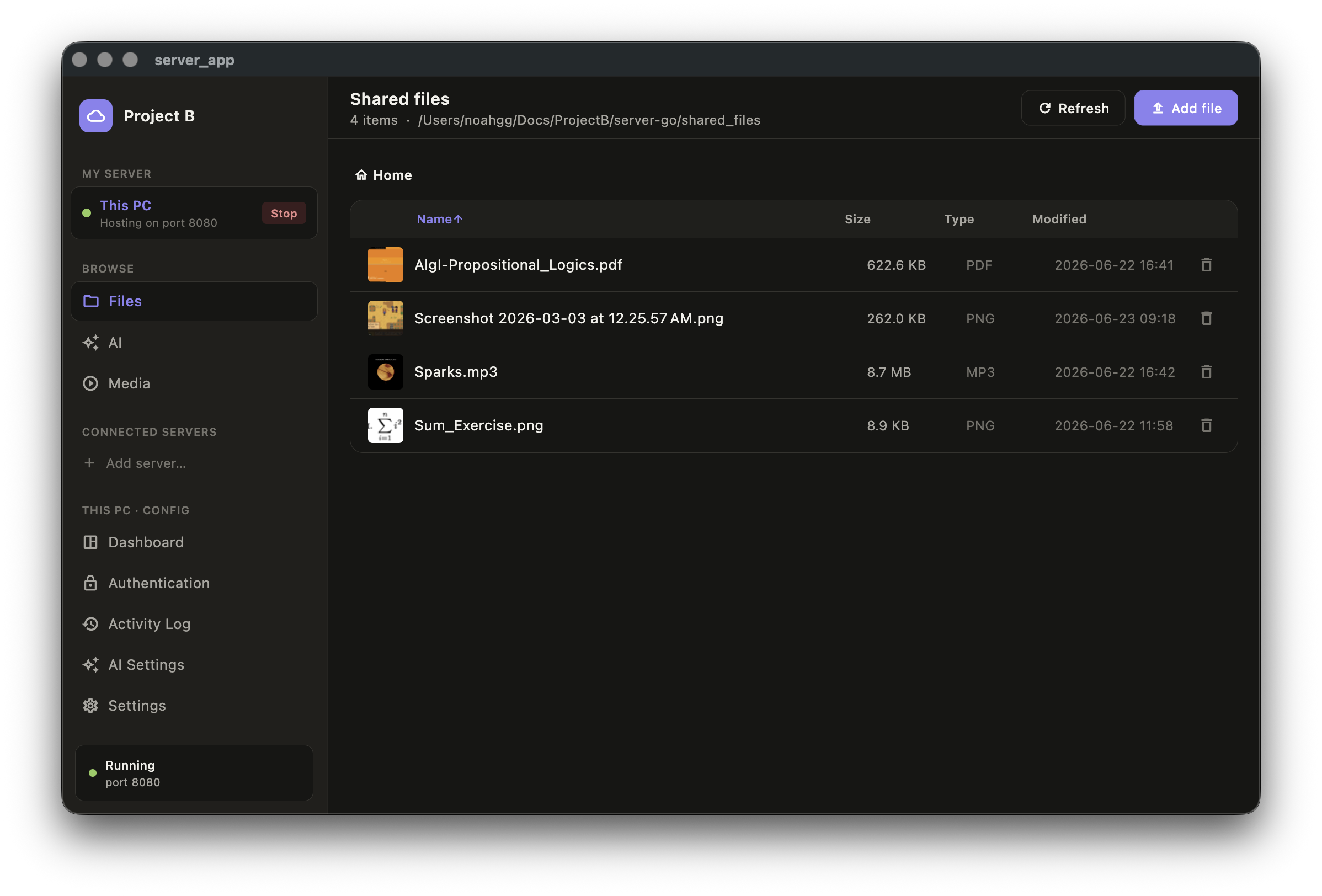The image size is (1322, 896).
Task: Select Screenshot 2026-03-03 at 12.25.57 AM.png name
Action: pos(569,318)
